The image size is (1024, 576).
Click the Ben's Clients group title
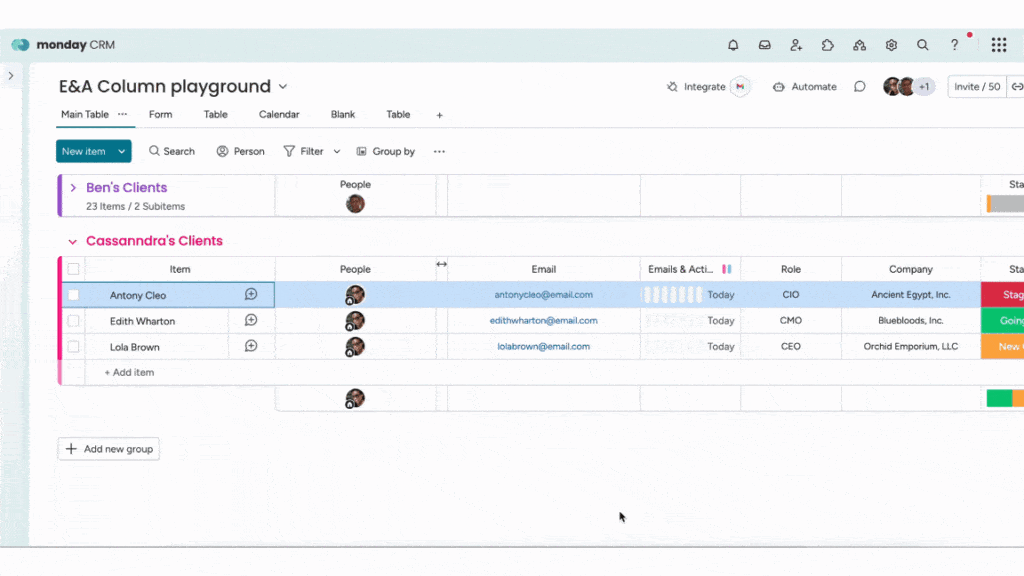point(127,187)
